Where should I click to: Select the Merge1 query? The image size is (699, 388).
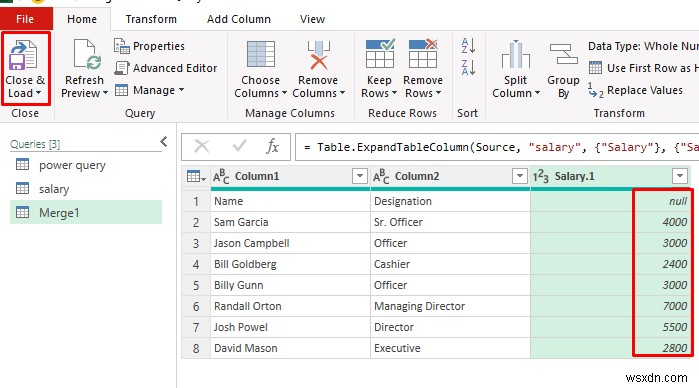[x=86, y=212]
